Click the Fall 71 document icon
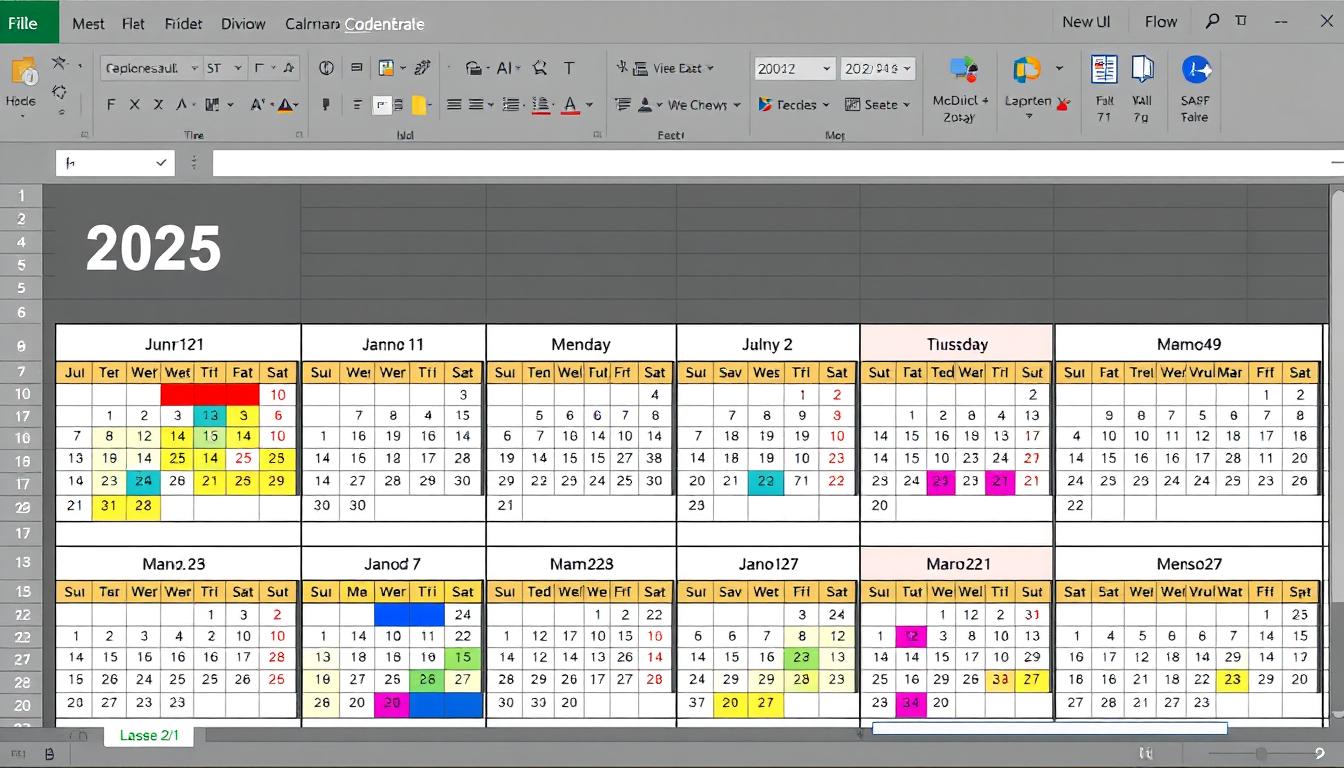The height and width of the screenshot is (768, 1344). (1104, 69)
